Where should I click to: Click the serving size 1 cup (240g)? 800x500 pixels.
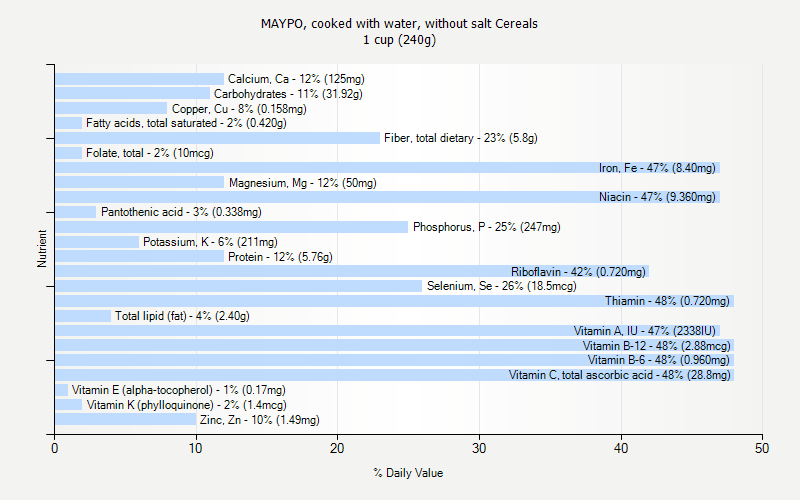(399, 40)
